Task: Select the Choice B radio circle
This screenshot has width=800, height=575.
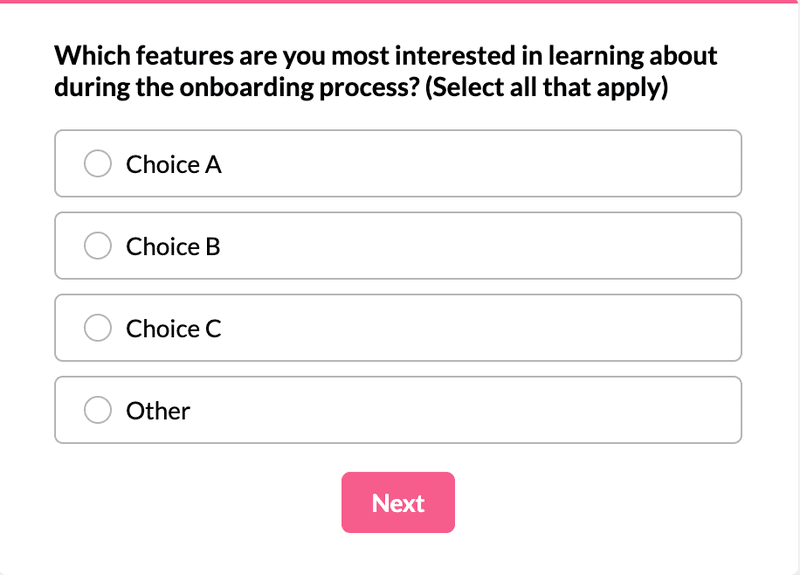Action: point(98,246)
